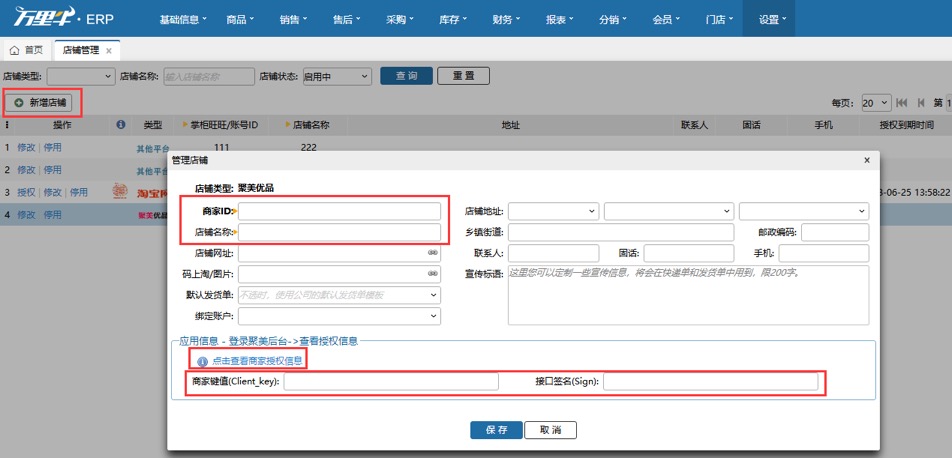Screen dimensions: 952x458
Task: Open the 报表 menu
Action: coord(560,19)
